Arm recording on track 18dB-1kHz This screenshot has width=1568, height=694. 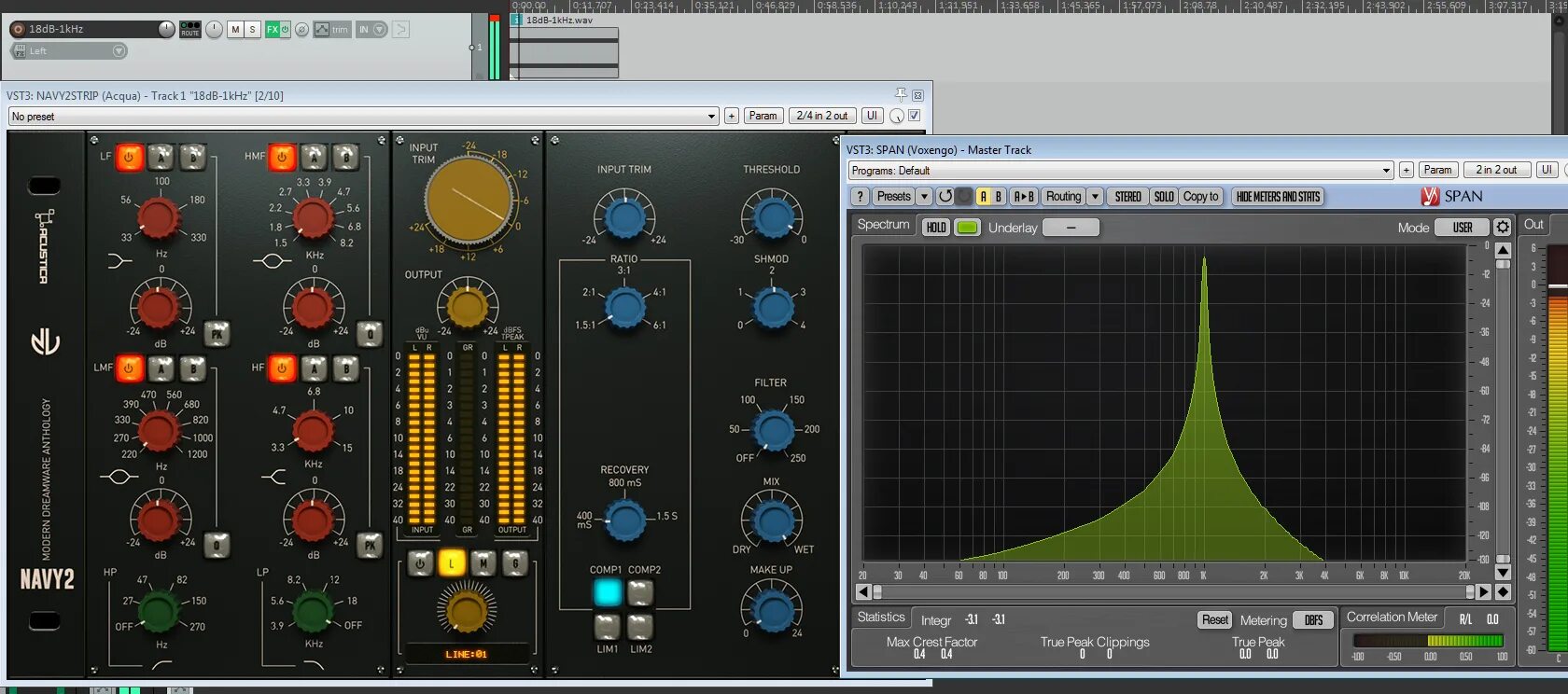(18, 29)
